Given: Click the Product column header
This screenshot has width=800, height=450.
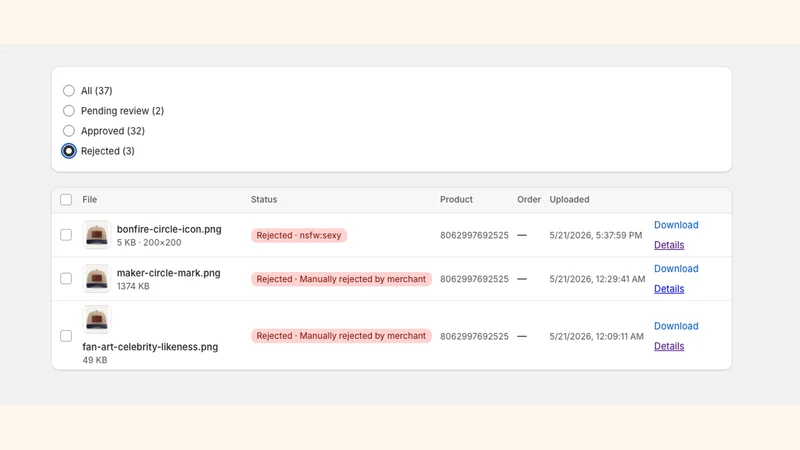Looking at the screenshot, I should (x=456, y=199).
